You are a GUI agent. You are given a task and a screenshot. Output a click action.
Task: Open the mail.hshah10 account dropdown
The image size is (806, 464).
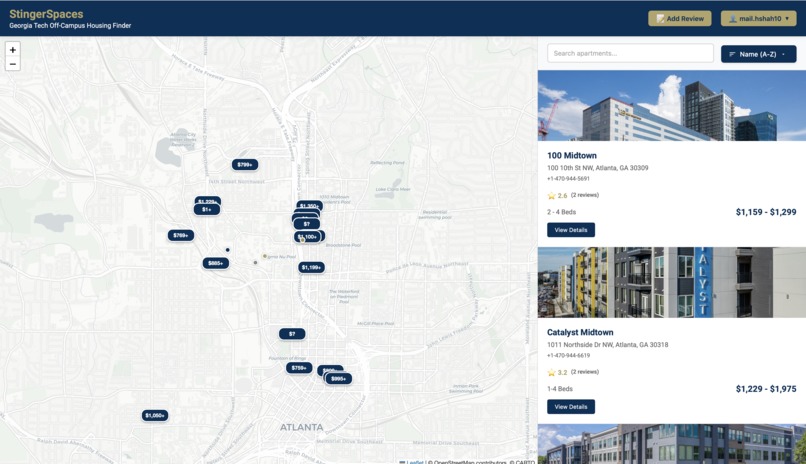click(758, 18)
